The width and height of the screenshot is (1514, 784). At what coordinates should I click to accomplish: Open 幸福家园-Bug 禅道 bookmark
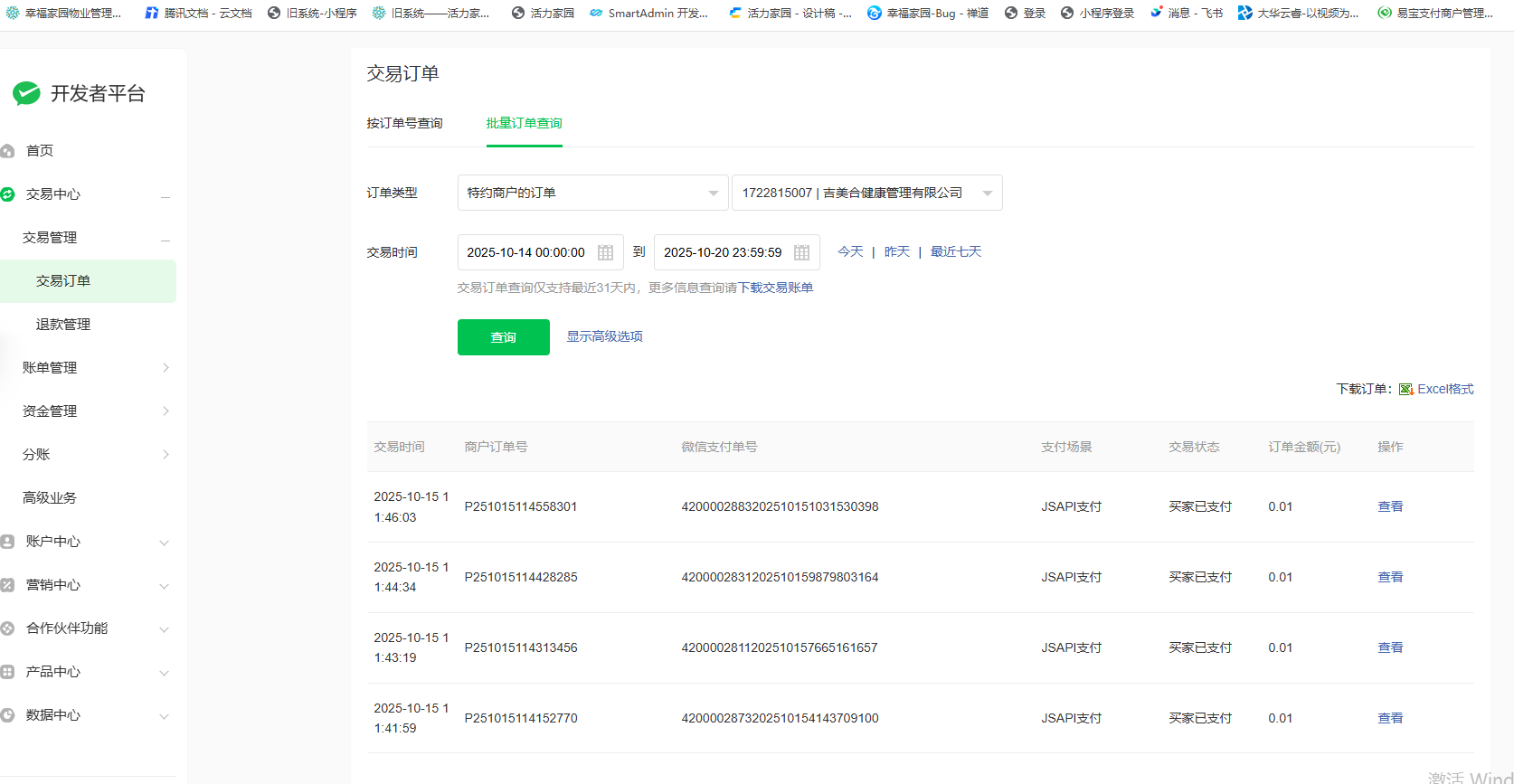928,13
